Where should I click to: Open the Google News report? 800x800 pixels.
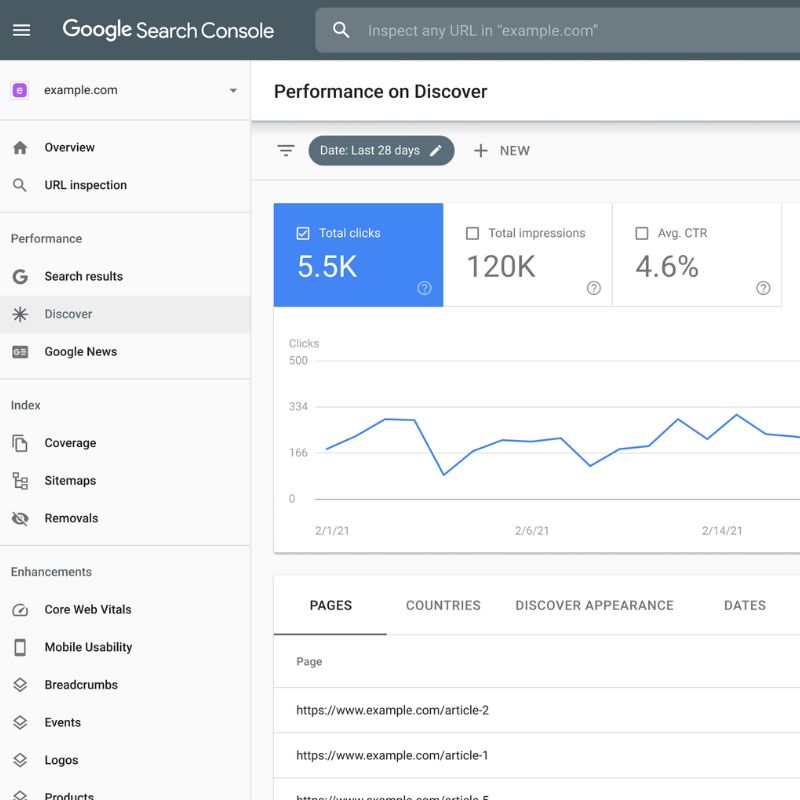click(80, 351)
